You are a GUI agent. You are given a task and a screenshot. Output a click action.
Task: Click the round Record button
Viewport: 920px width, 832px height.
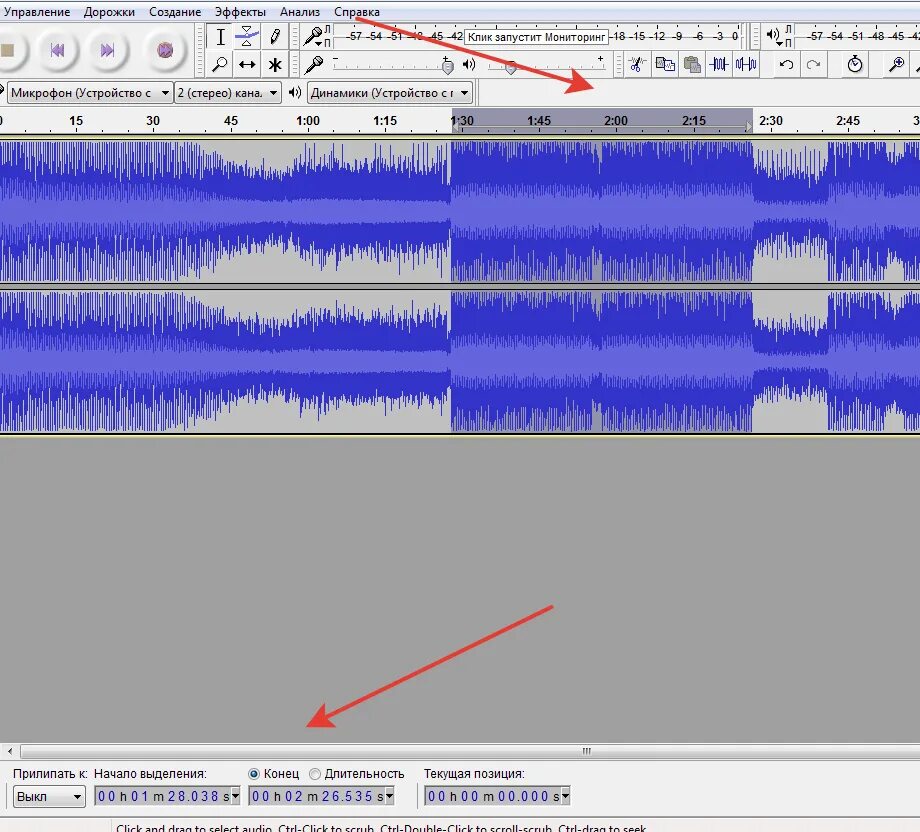tap(165, 50)
